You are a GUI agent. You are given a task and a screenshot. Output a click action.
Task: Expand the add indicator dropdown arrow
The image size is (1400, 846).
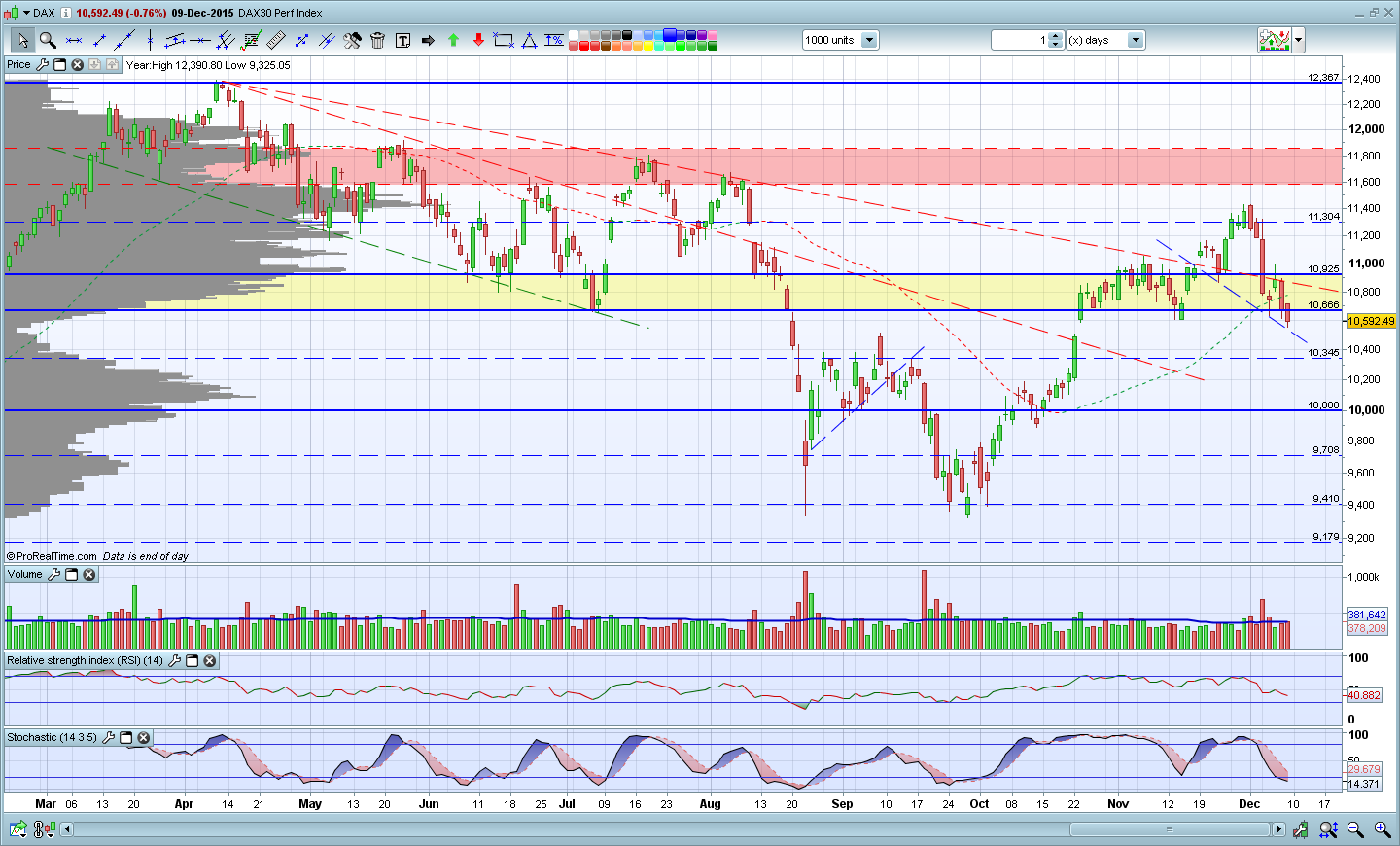coord(1298,40)
